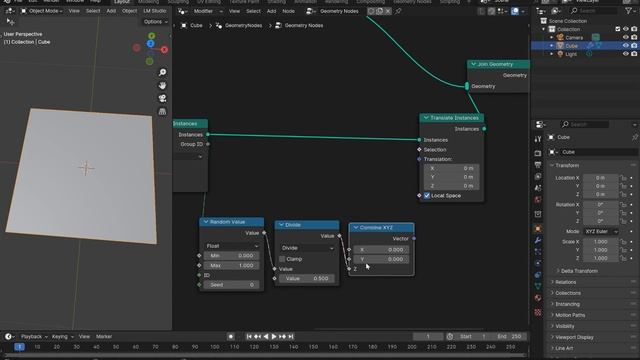Unlink the Geometry Nodes node group
This screenshot has width=640, height=360.
388,11
